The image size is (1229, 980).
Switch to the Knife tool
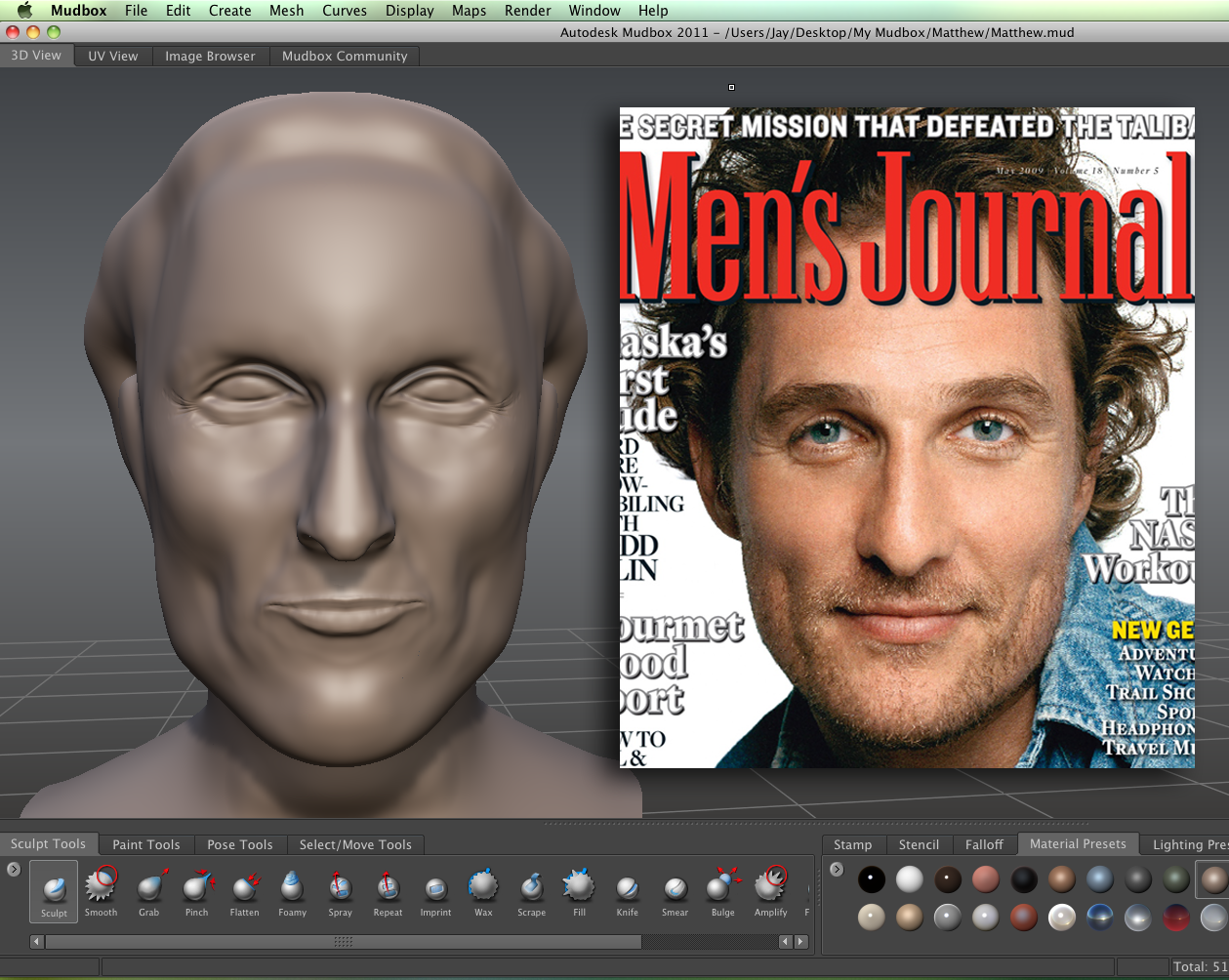pos(627,890)
